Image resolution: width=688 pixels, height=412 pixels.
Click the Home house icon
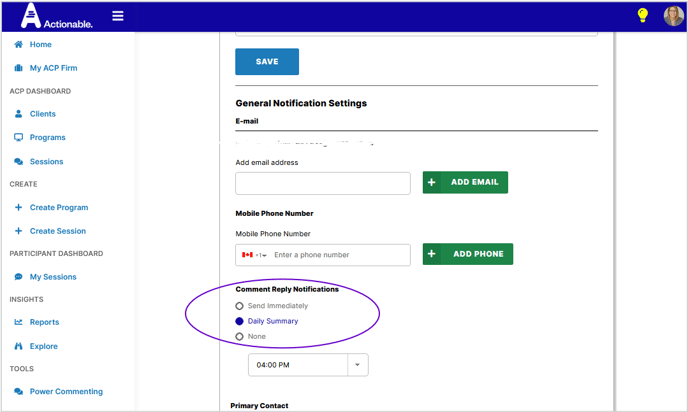18,45
